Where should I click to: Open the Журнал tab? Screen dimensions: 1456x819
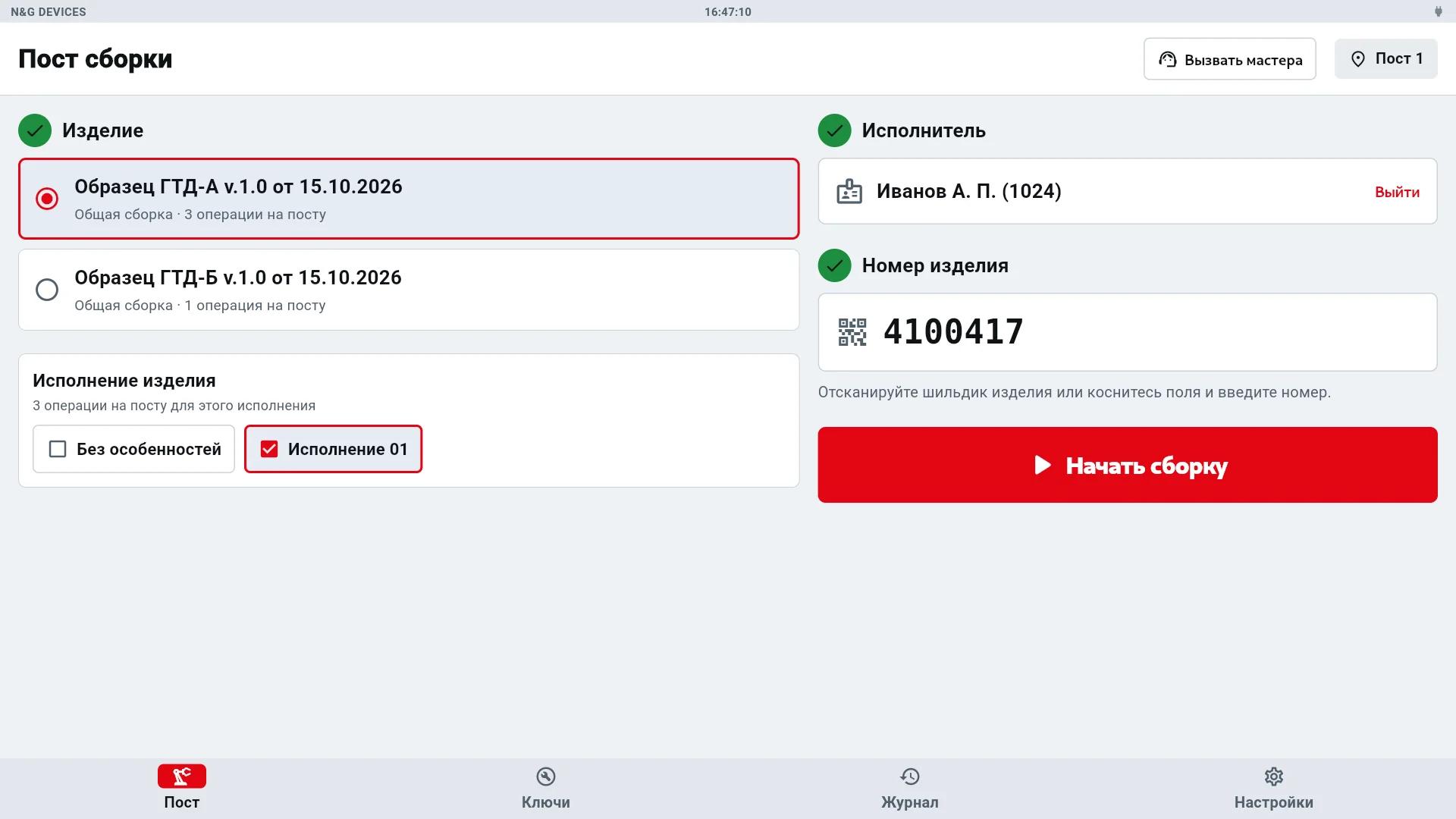click(x=910, y=788)
